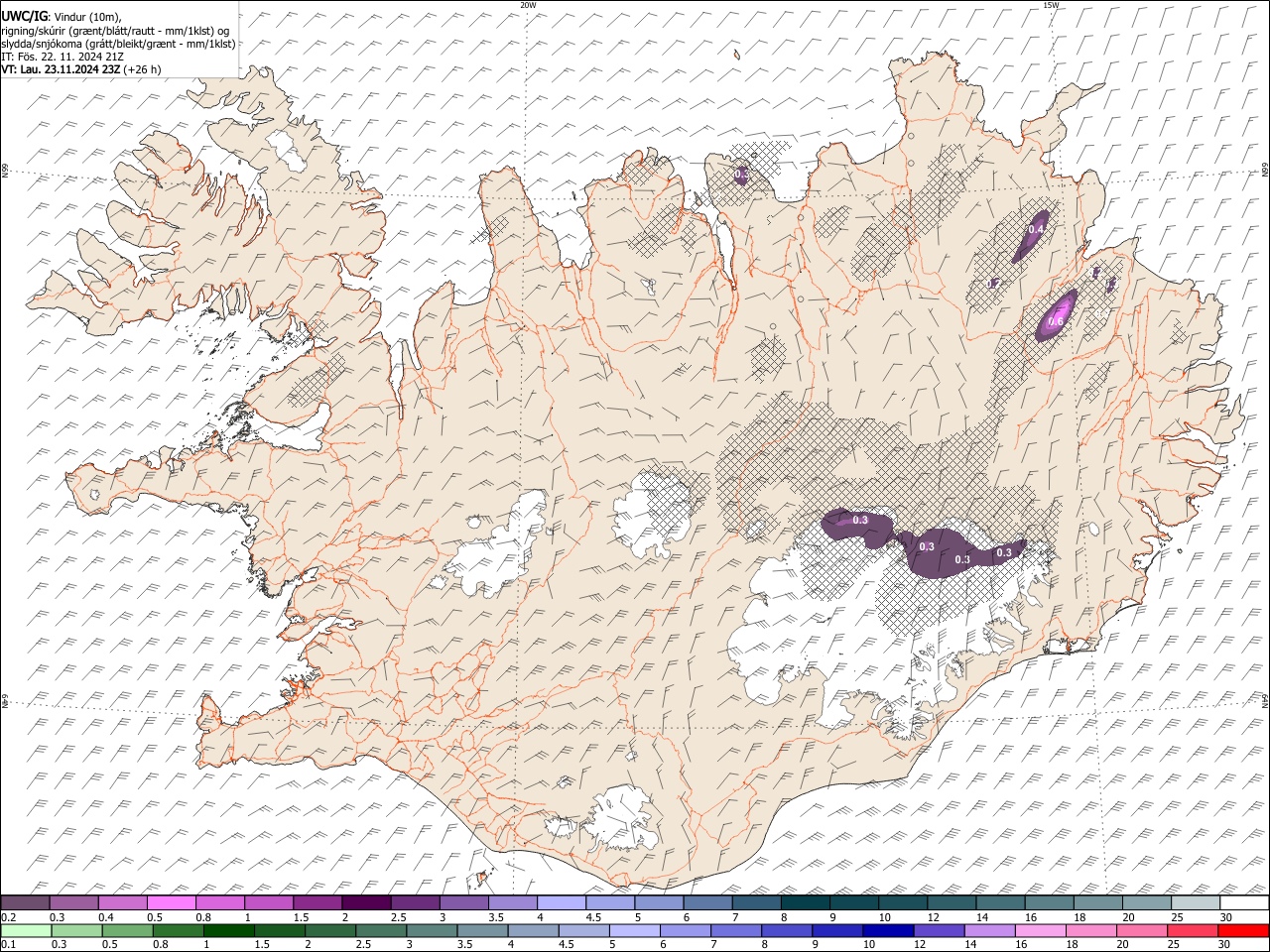Viewport: 1270px width, 952px height.
Task: Click the small purple patch labeled 0.3 in north
Action: pos(741,174)
